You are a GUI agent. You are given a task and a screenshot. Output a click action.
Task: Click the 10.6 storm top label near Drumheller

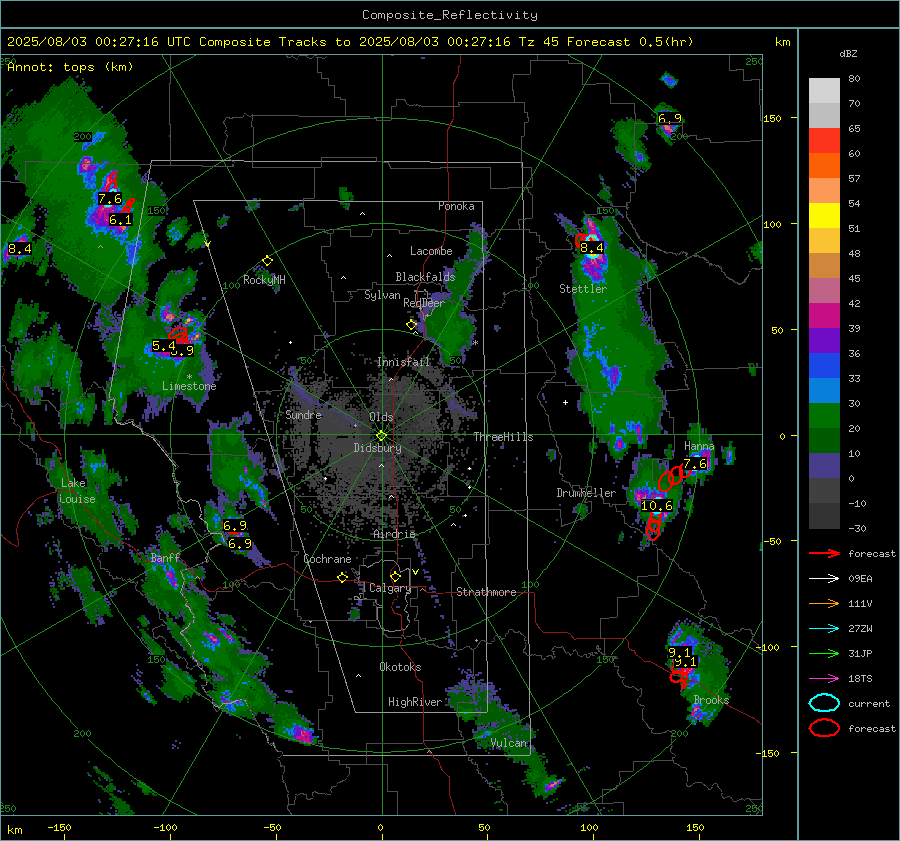click(x=657, y=506)
